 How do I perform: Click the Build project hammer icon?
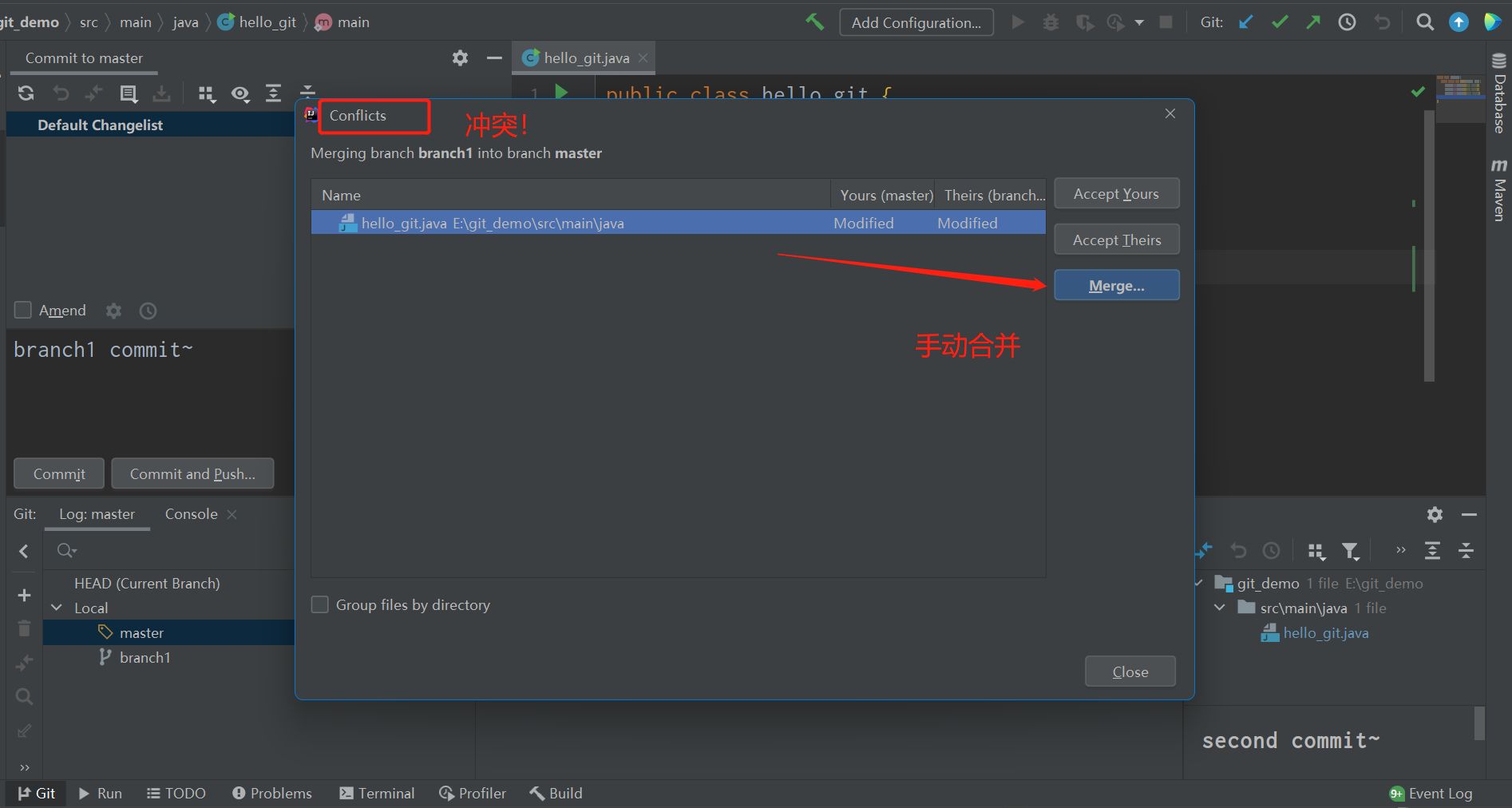(x=814, y=22)
